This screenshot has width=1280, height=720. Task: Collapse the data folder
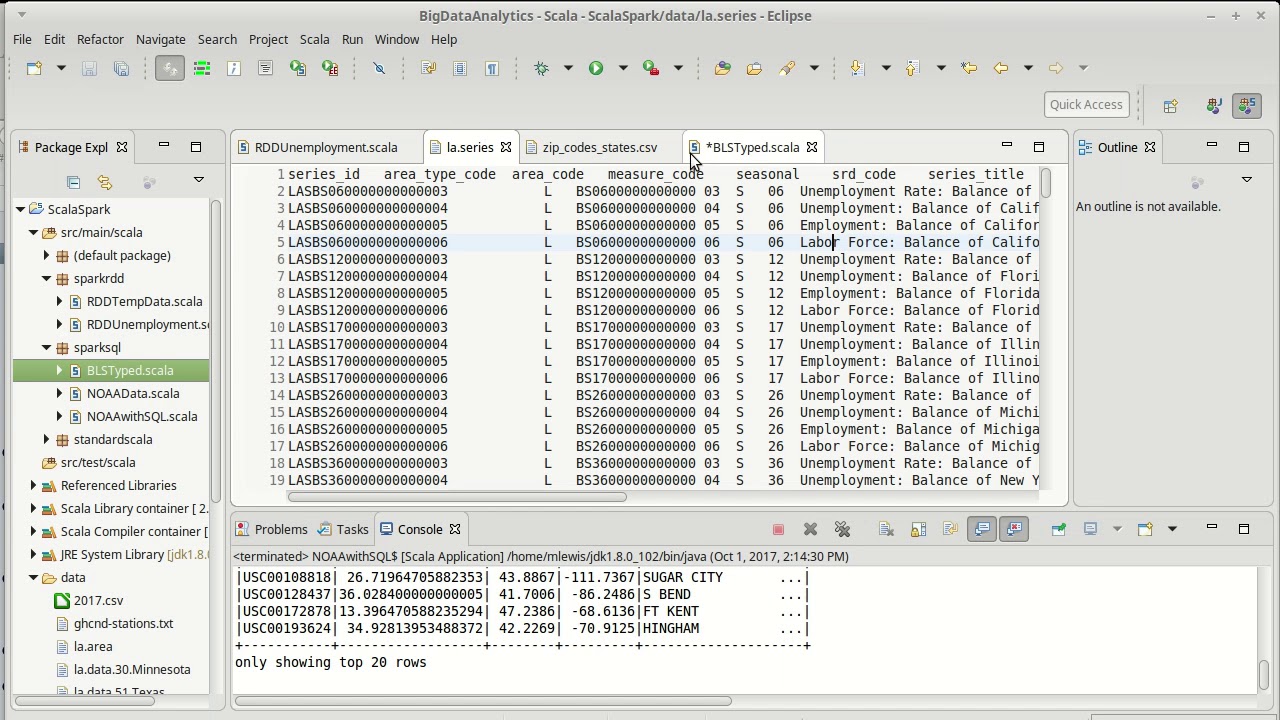[33, 577]
